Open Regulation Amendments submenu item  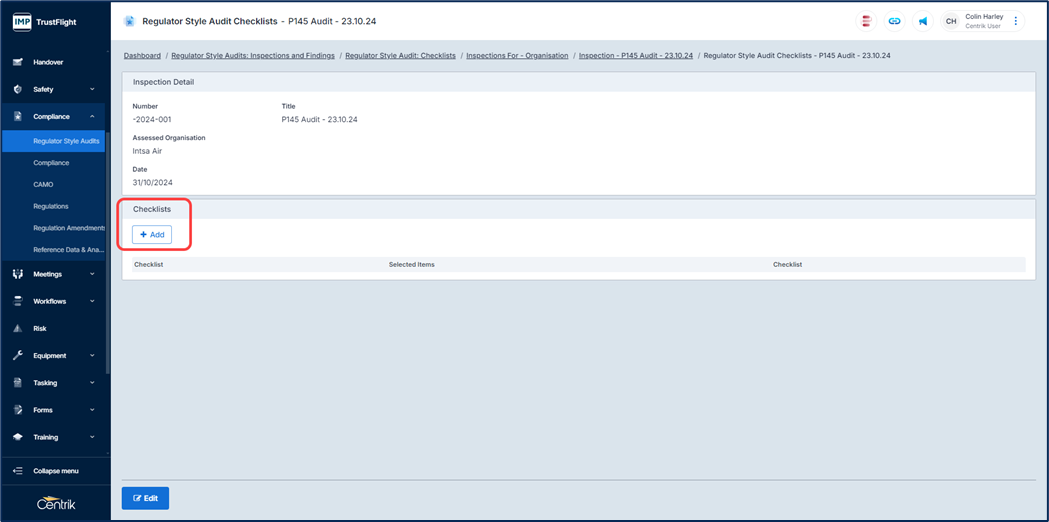click(68, 228)
